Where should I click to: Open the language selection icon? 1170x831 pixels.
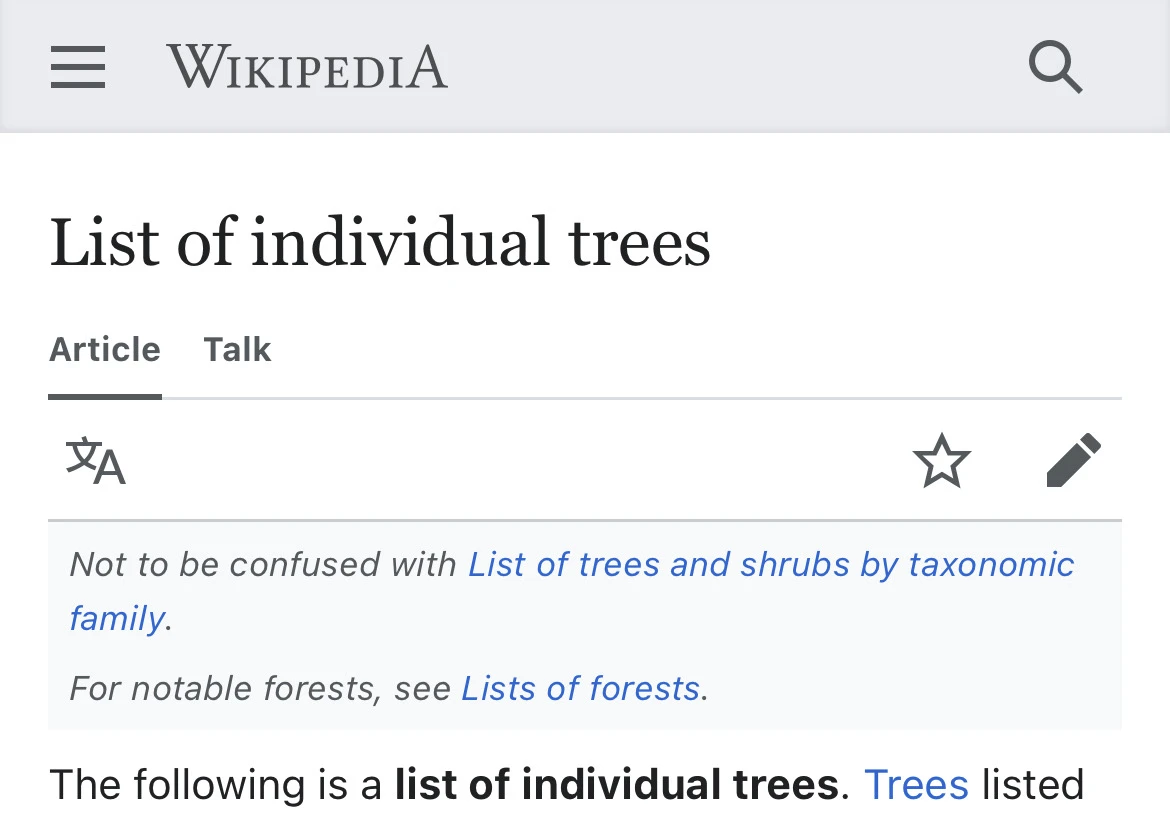coord(96,461)
